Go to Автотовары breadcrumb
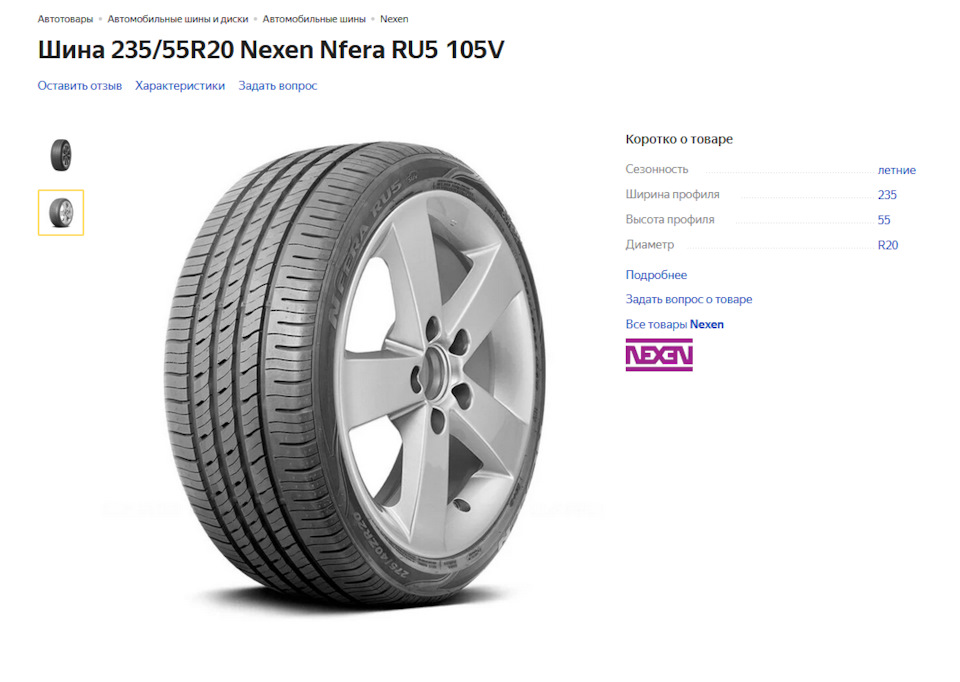 pos(66,19)
